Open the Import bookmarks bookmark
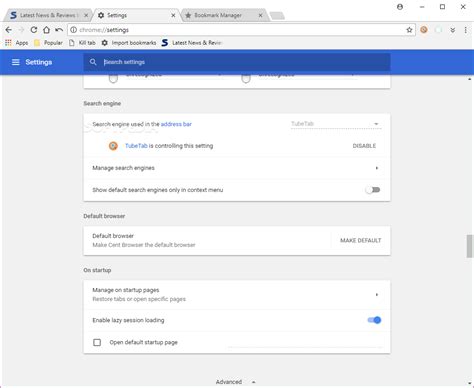The height and width of the screenshot is (388, 474). point(129,43)
